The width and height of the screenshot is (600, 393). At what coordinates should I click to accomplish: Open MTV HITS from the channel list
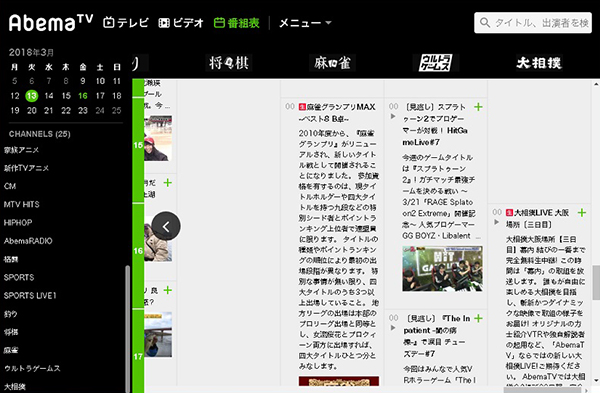(x=21, y=204)
